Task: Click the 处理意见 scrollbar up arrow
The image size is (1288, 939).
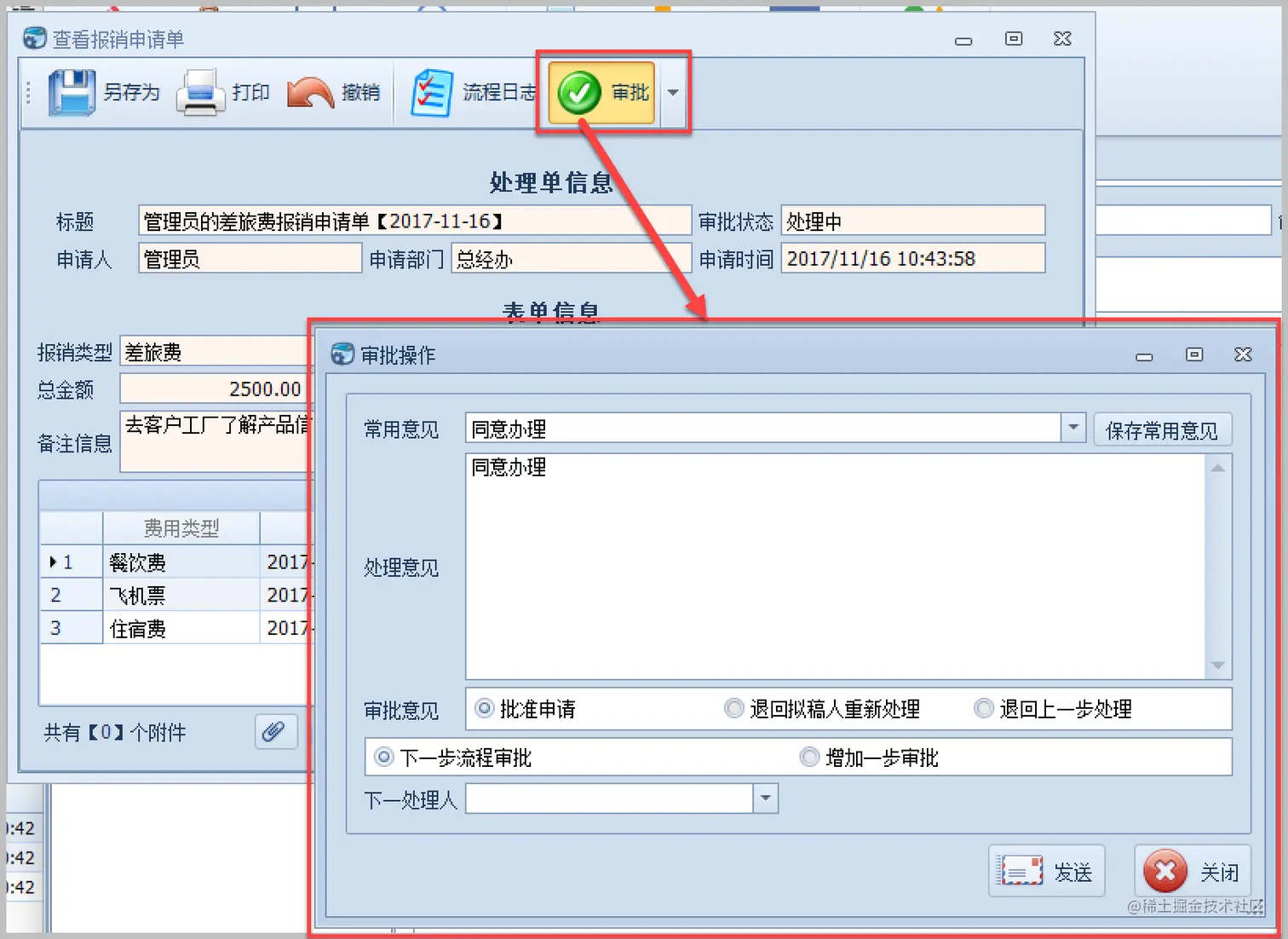Action: (x=1218, y=468)
